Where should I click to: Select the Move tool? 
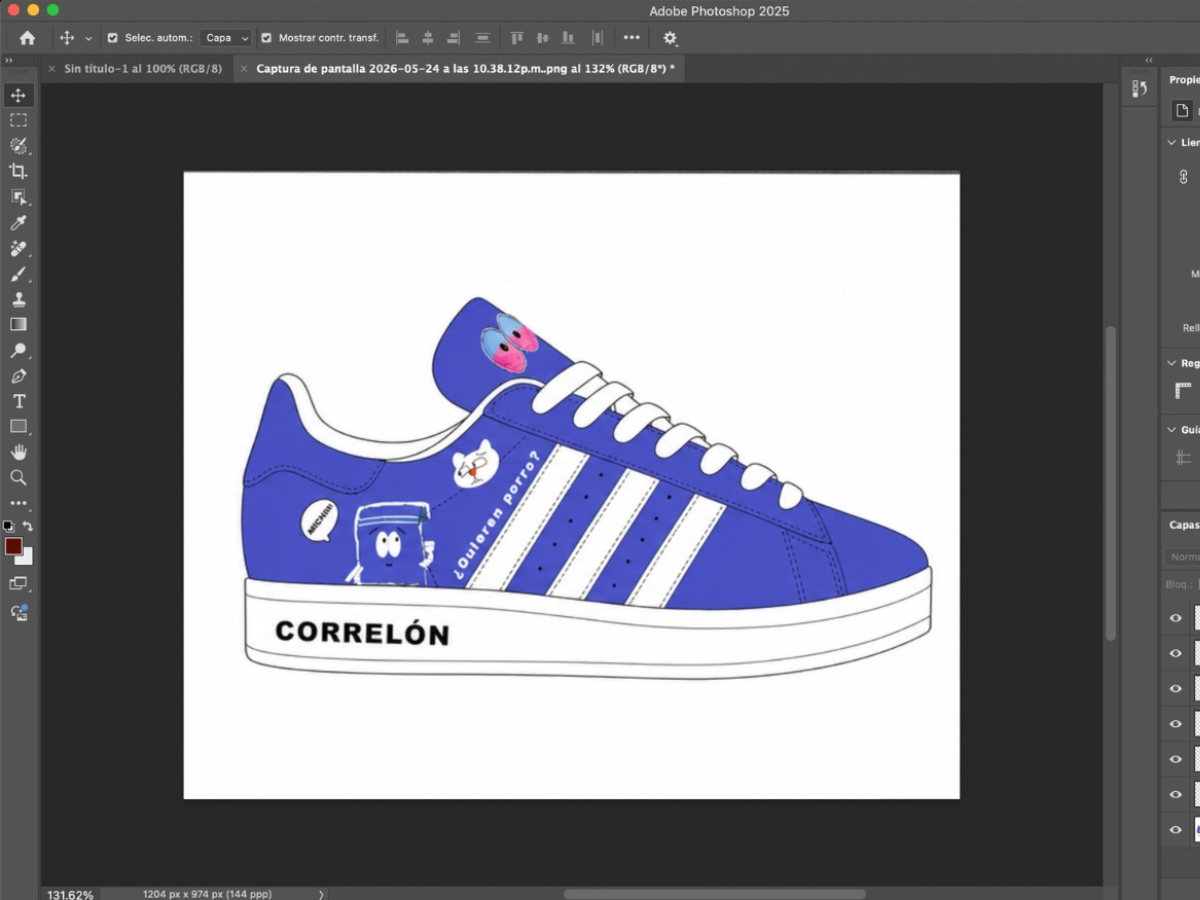point(18,95)
